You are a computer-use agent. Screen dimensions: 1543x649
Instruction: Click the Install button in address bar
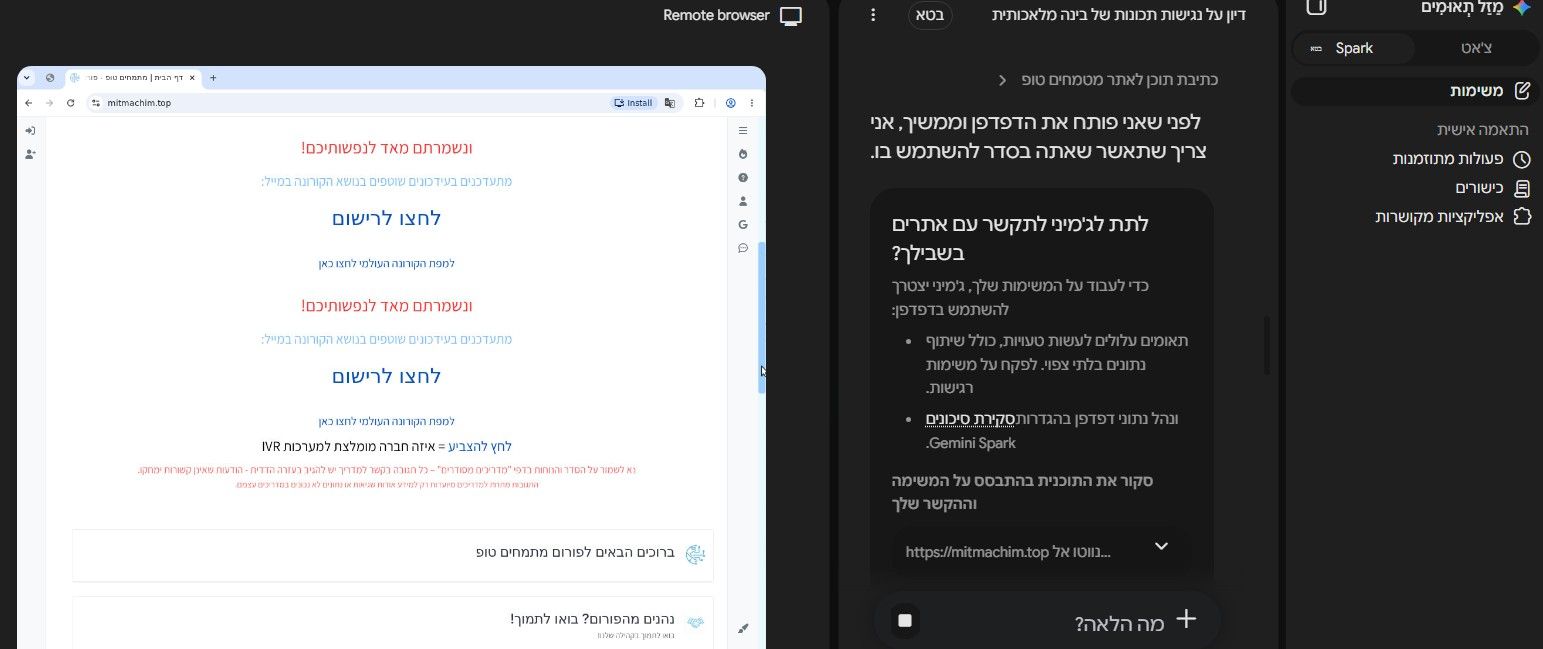(633, 103)
